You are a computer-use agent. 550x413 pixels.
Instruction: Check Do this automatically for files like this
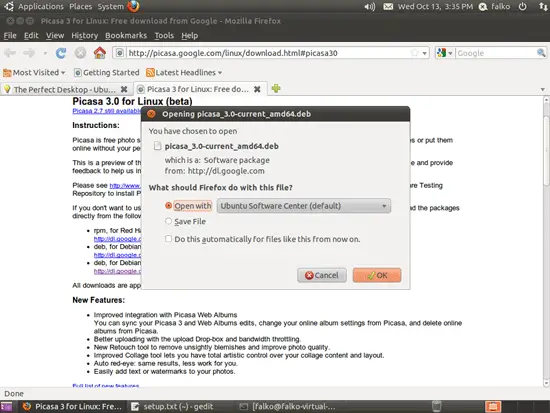168,239
